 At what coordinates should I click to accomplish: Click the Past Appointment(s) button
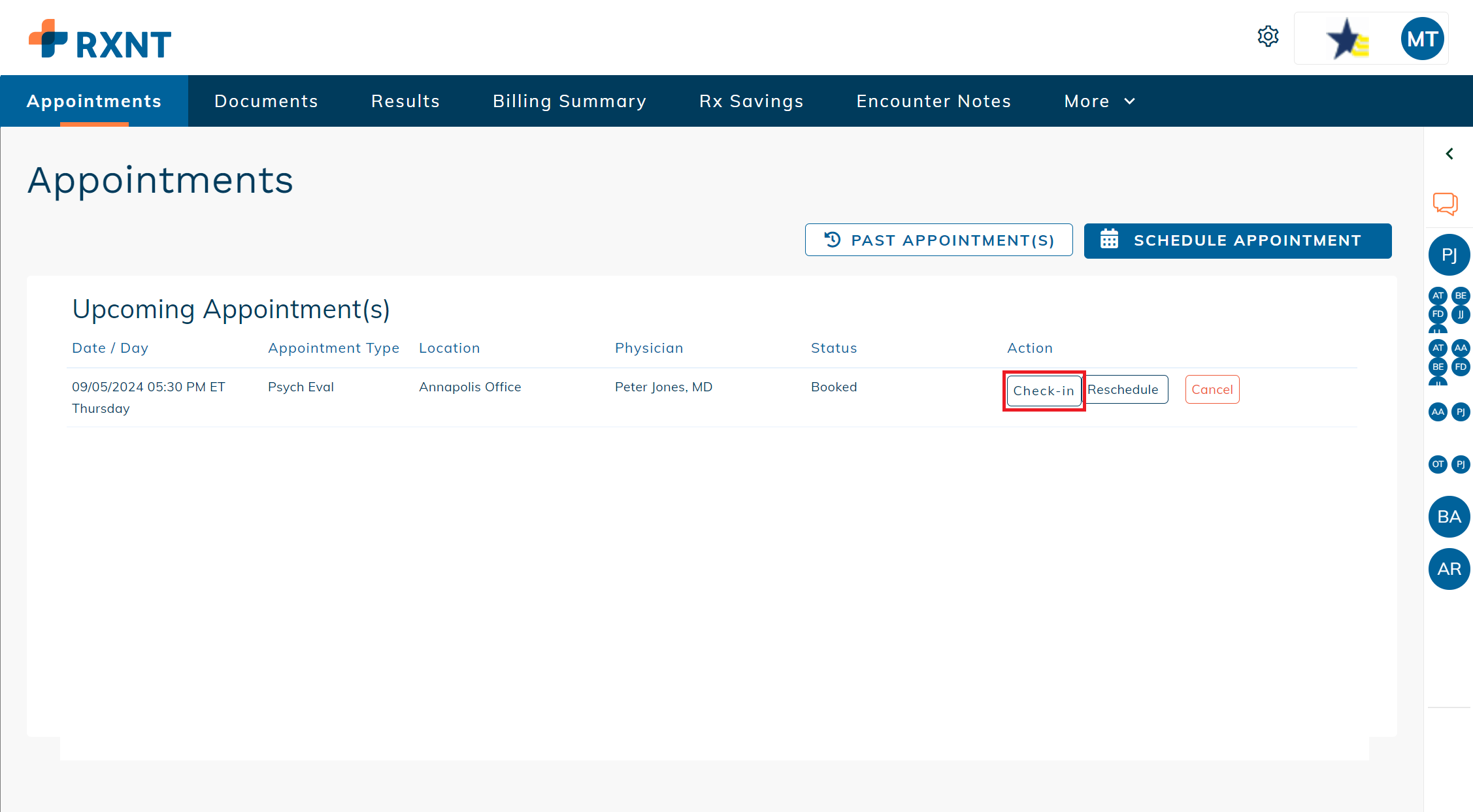(x=939, y=240)
